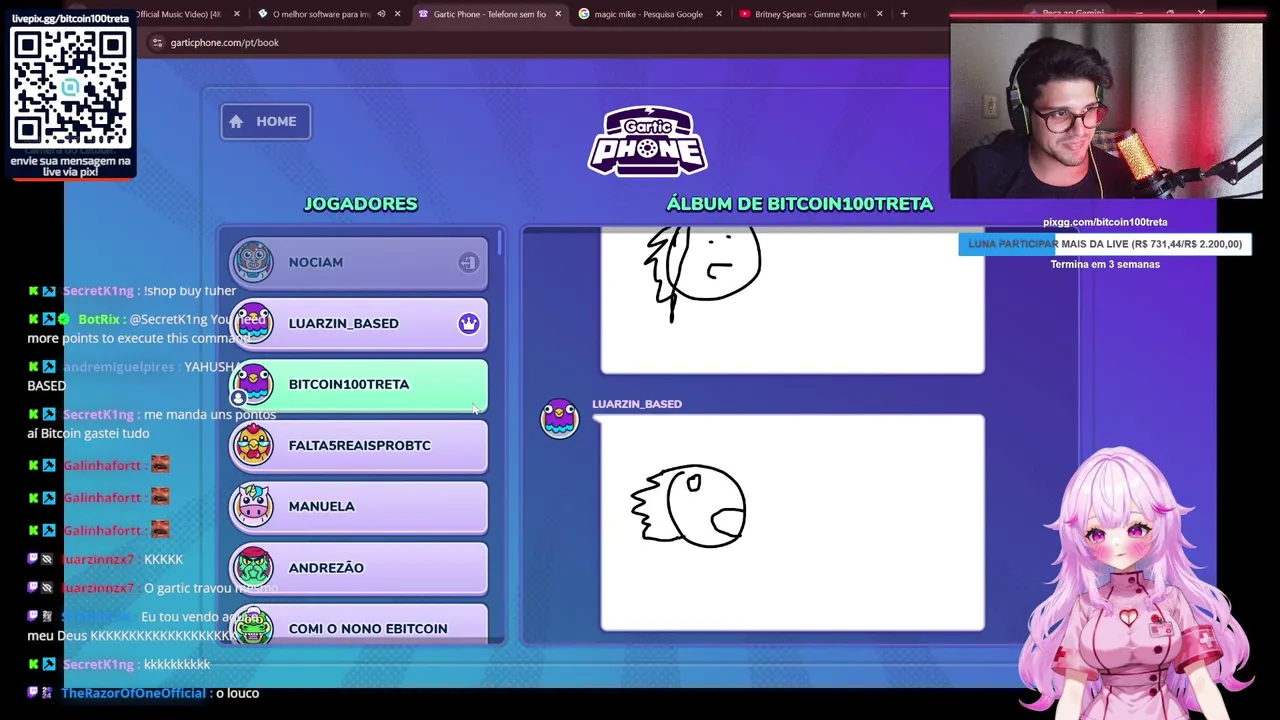Click the 'ÁLBUM DE BITCOIN100TRETA' heading
This screenshot has width=1280, height=720.
[800, 204]
